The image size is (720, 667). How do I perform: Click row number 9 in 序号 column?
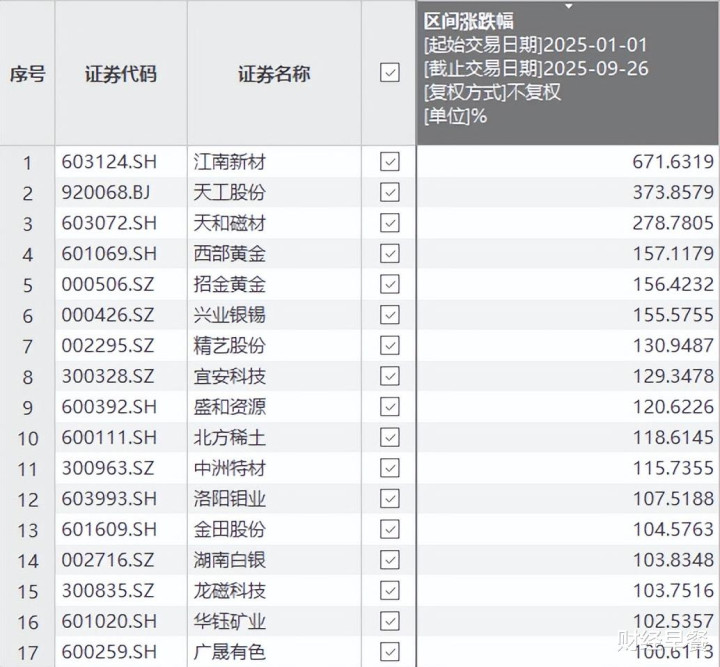27,408
